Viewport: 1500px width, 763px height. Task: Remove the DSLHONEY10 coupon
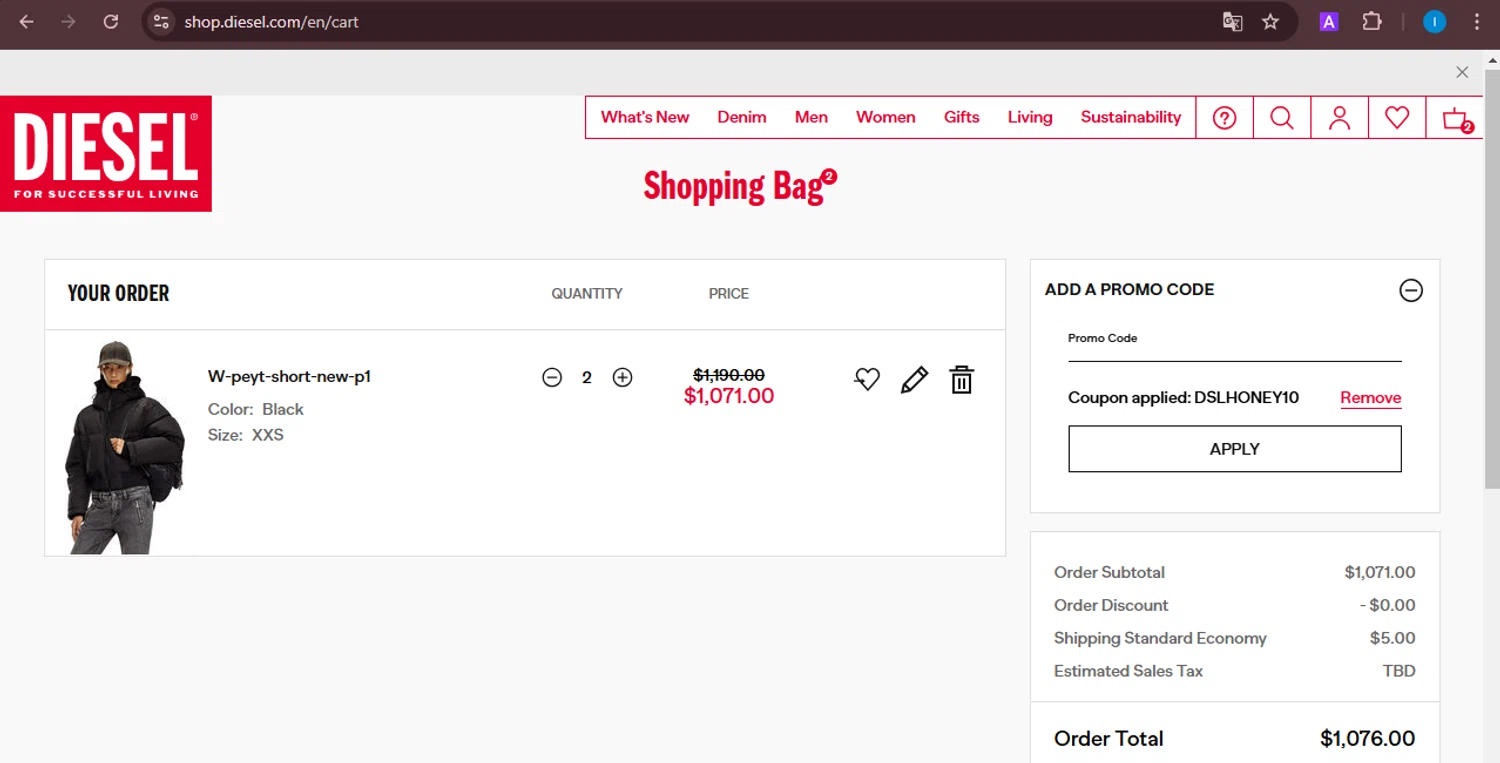click(x=1370, y=397)
